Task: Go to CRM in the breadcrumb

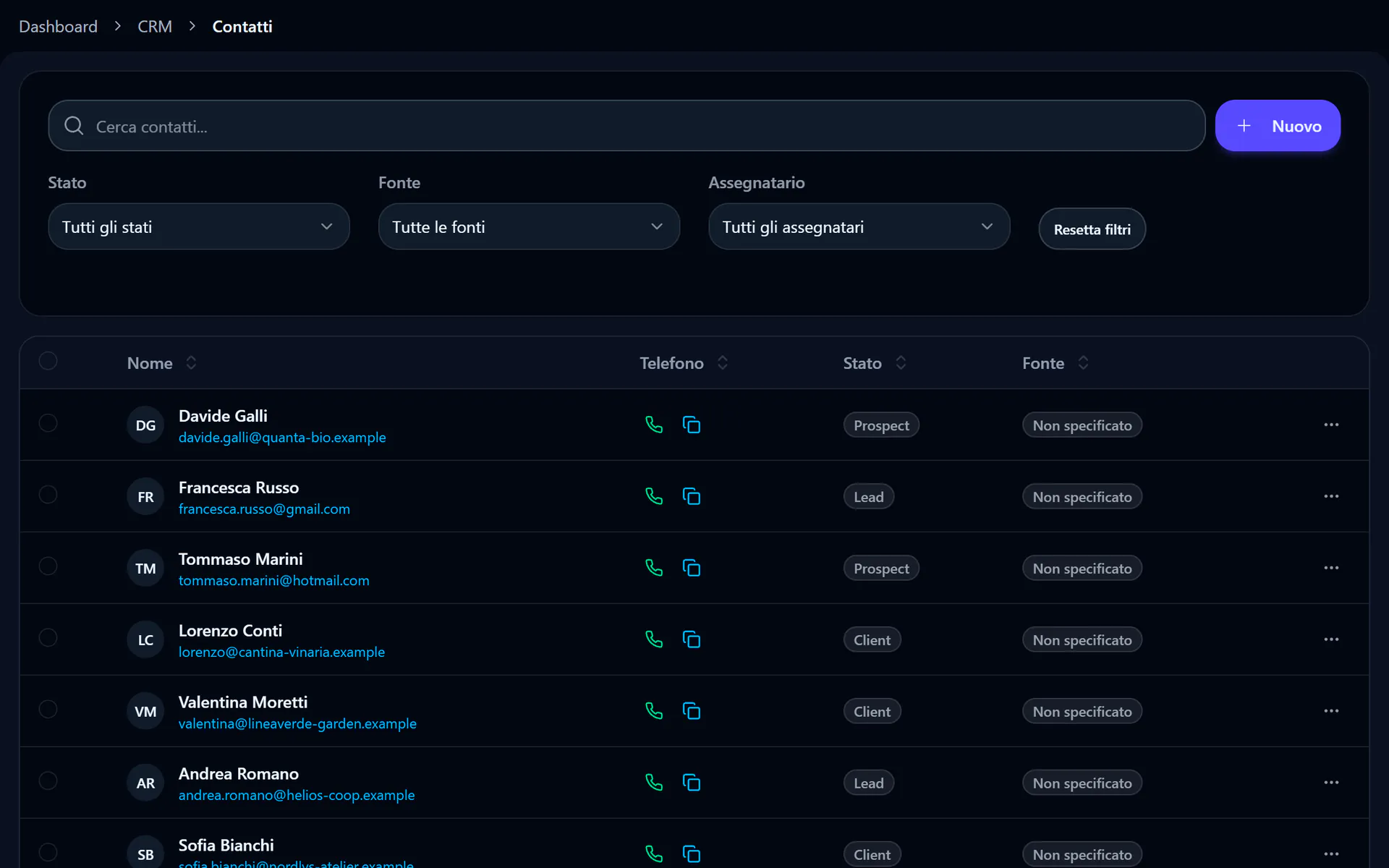Action: click(155, 27)
